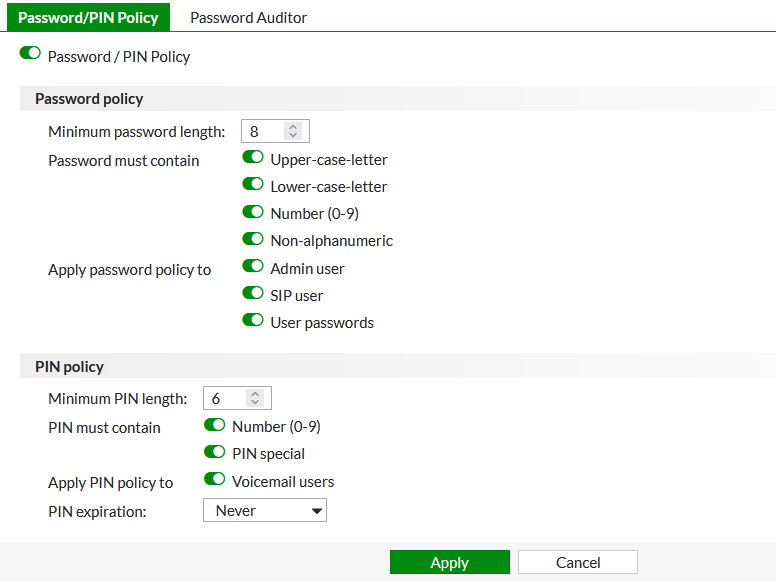Click the Minimum PIN length field
Viewport: 776px width, 581px height.
(237, 398)
